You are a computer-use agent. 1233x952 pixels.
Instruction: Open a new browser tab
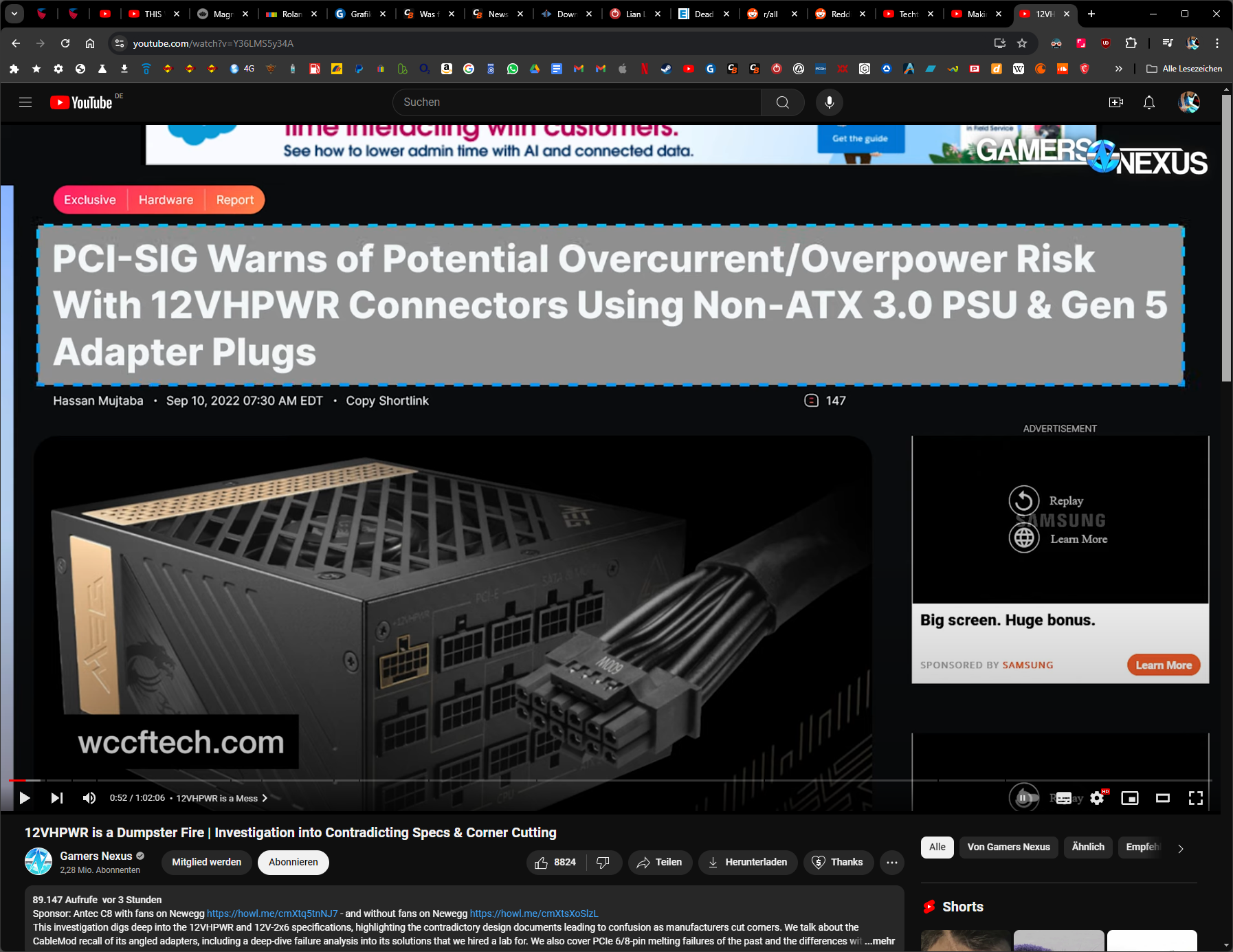[x=1091, y=14]
